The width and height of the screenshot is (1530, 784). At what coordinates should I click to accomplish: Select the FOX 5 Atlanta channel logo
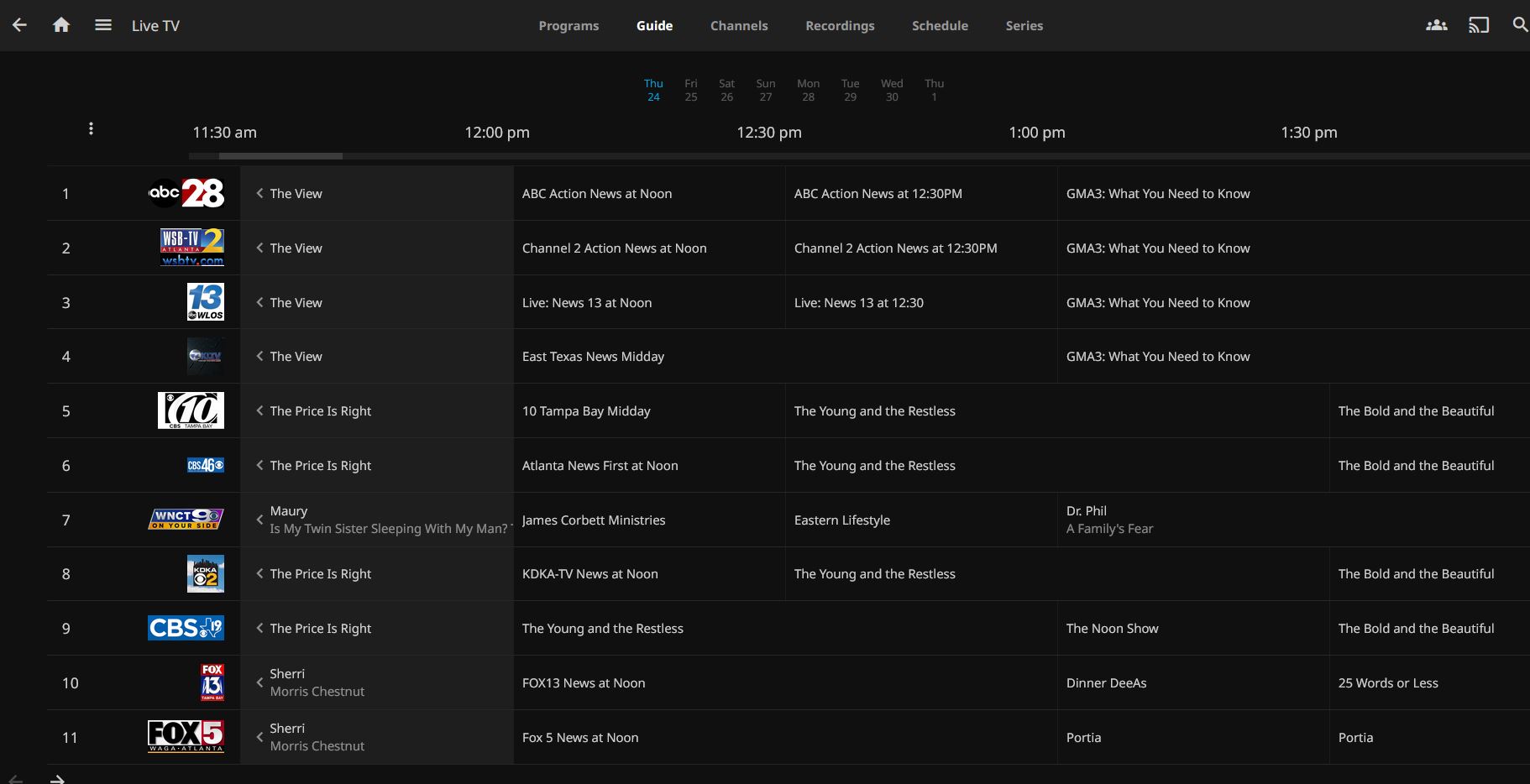[186, 736]
